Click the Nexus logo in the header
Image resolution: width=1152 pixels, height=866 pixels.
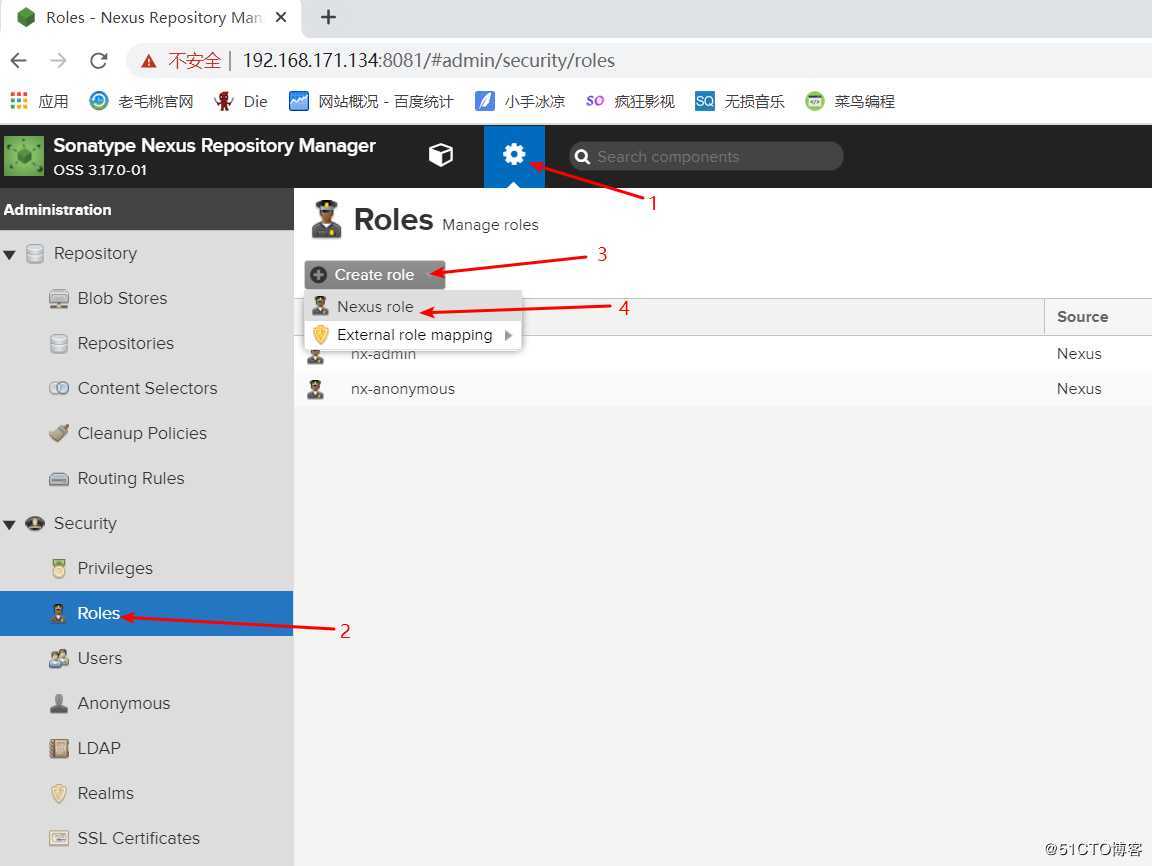[24, 155]
